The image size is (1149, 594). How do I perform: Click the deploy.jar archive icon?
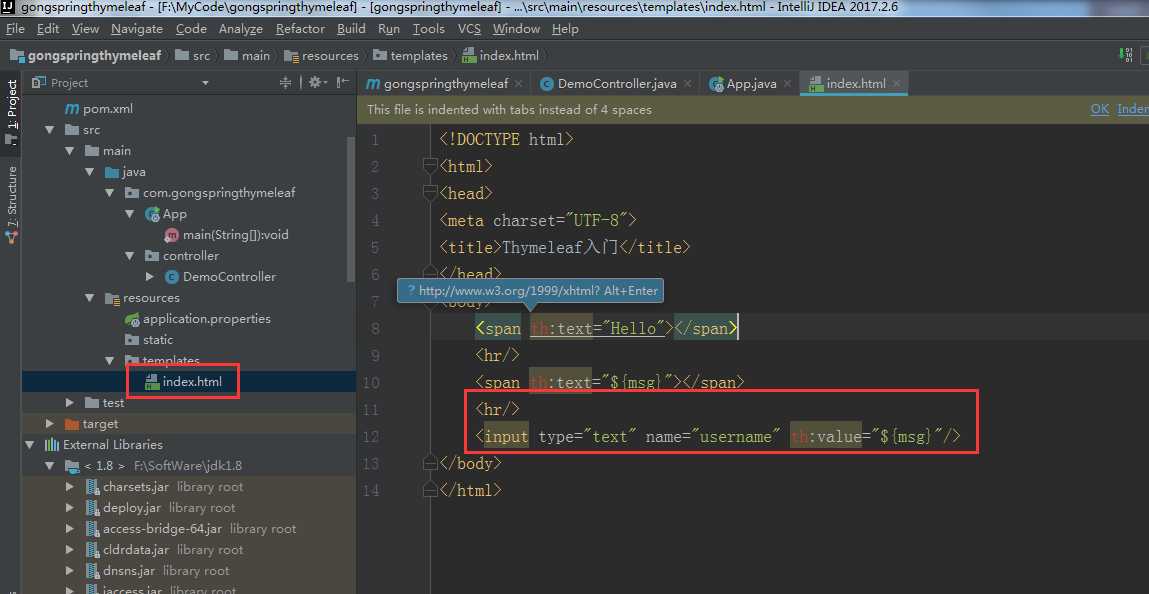(92, 508)
